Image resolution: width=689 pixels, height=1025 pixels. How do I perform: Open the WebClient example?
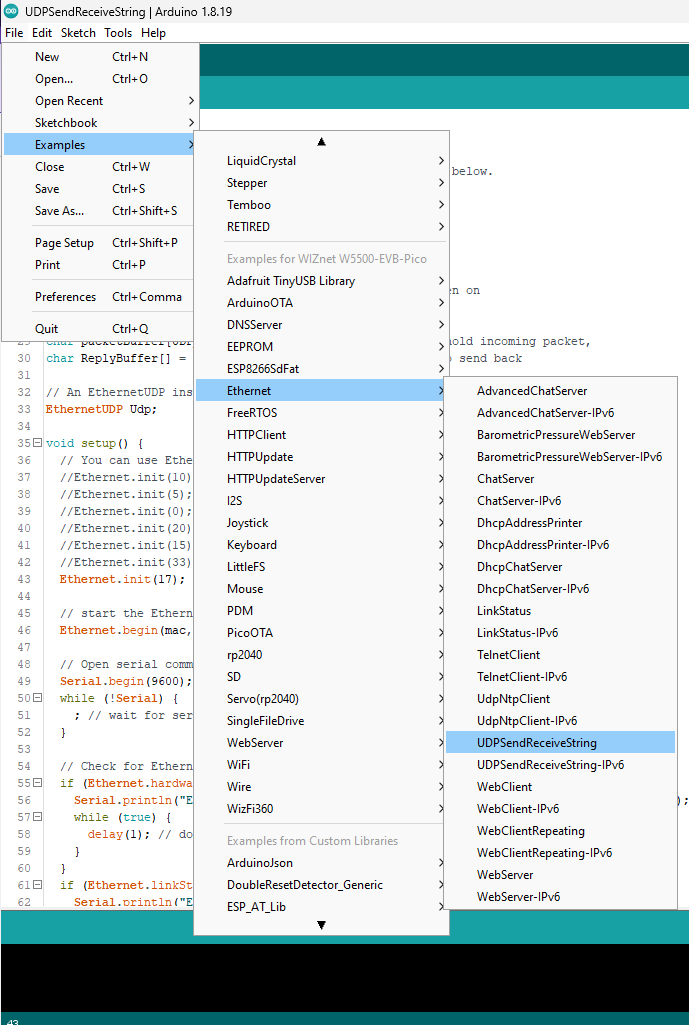(560, 787)
